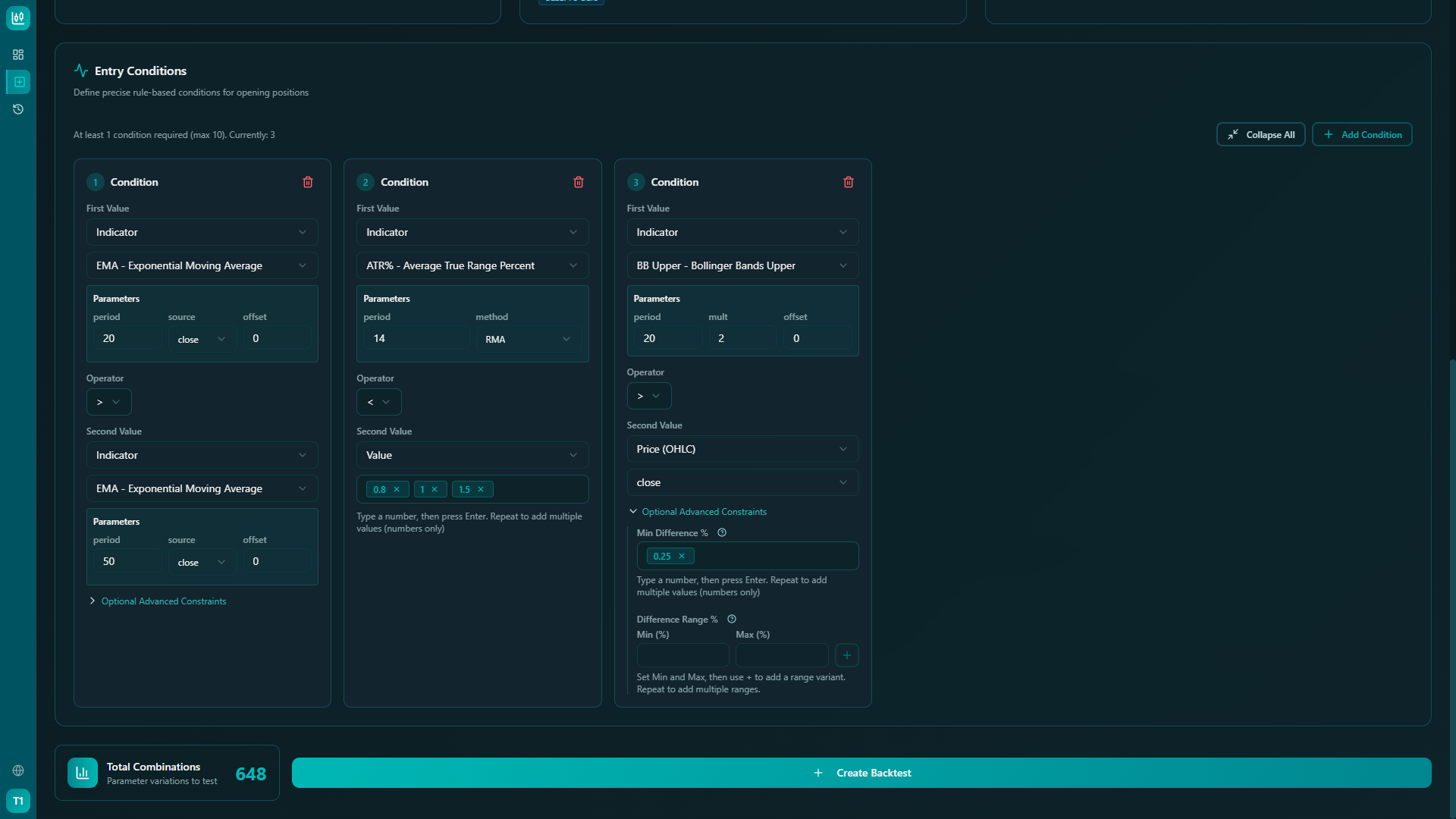Open Condition 3 First Value type dropdown
Screen dimensions: 1456x819
pos(742,232)
